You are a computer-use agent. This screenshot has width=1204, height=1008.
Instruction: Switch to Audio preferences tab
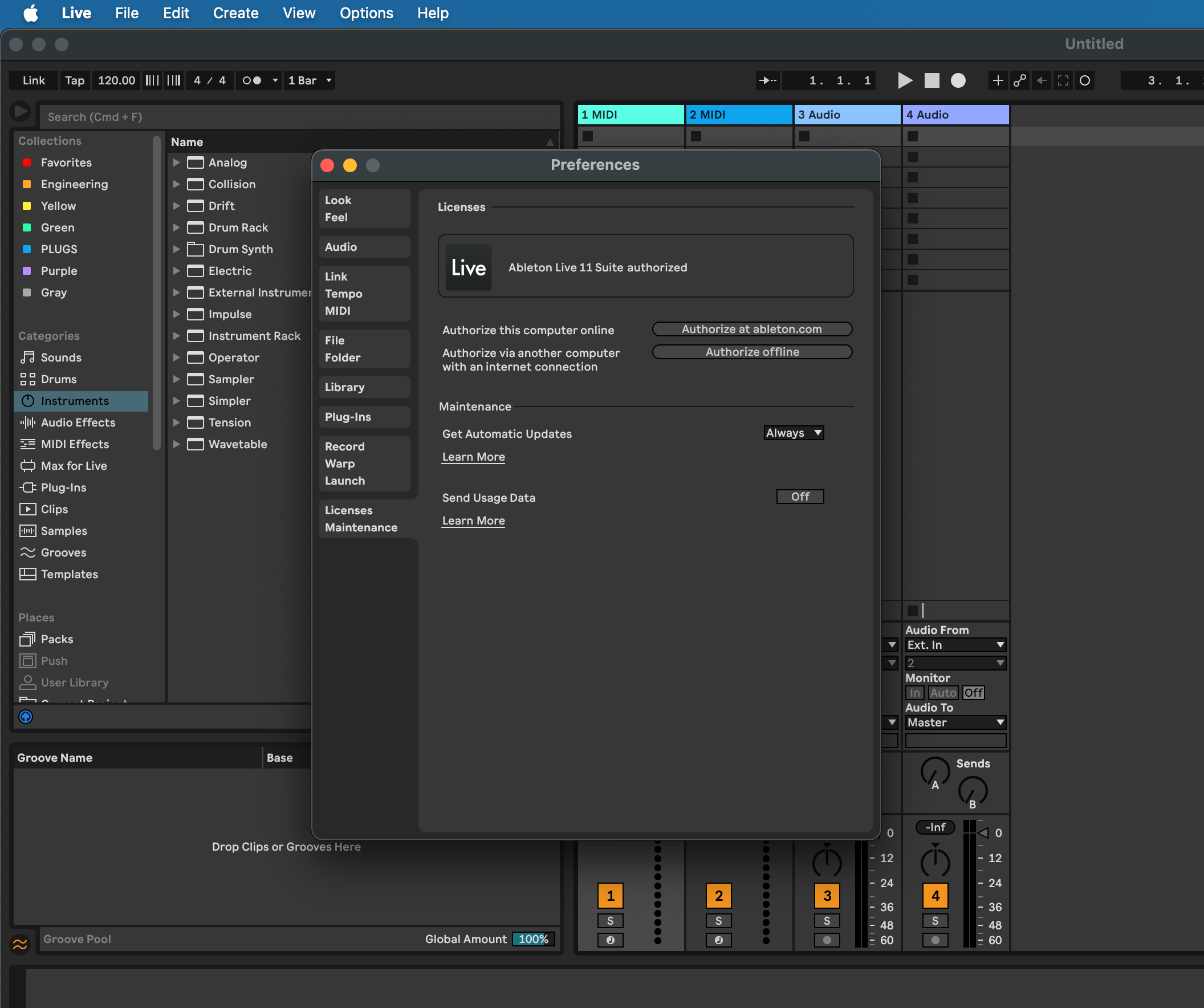pos(365,247)
